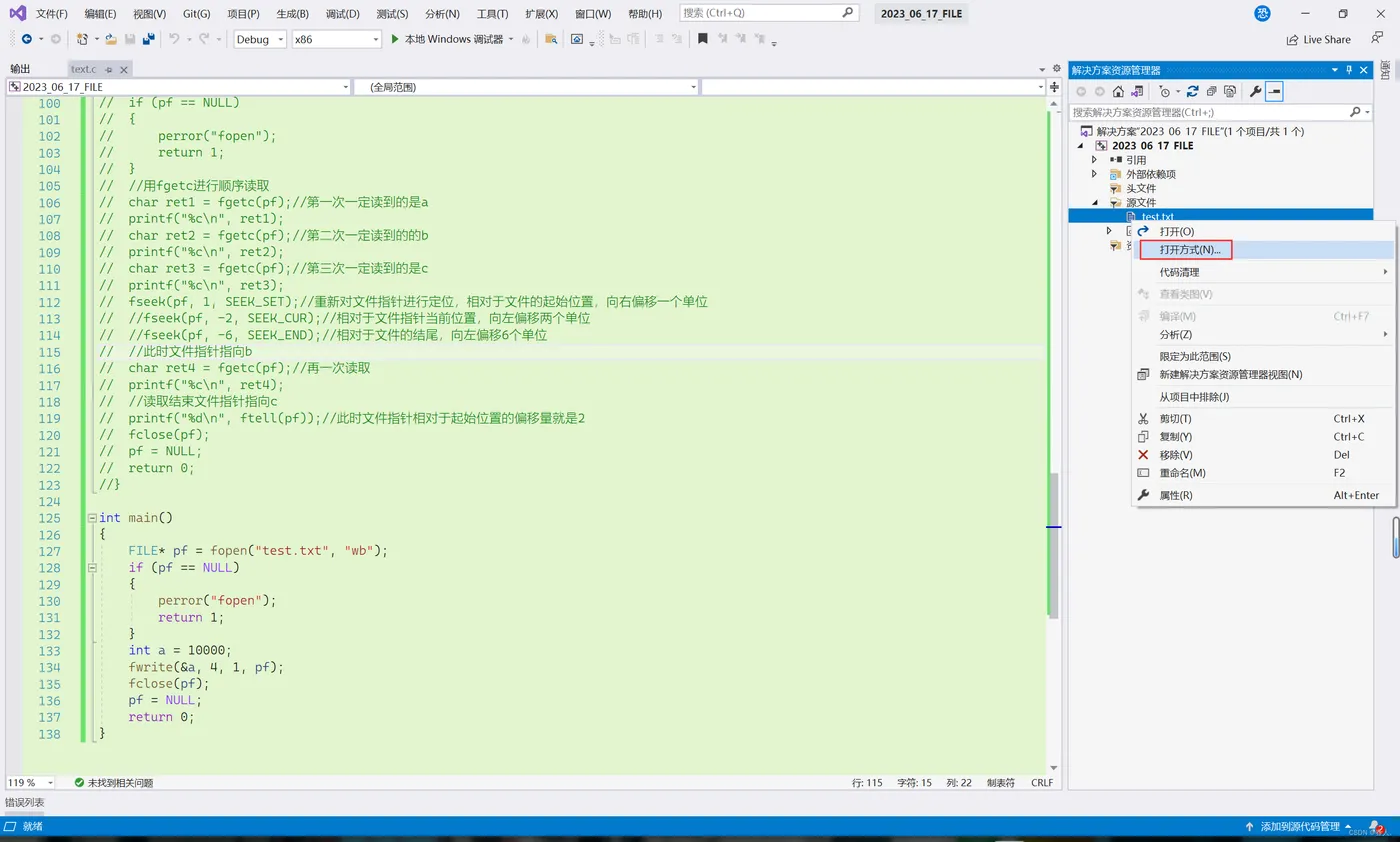Open the Solution Explorer window options dropdown arrow
The height and width of the screenshot is (842, 1400).
tap(1334, 70)
